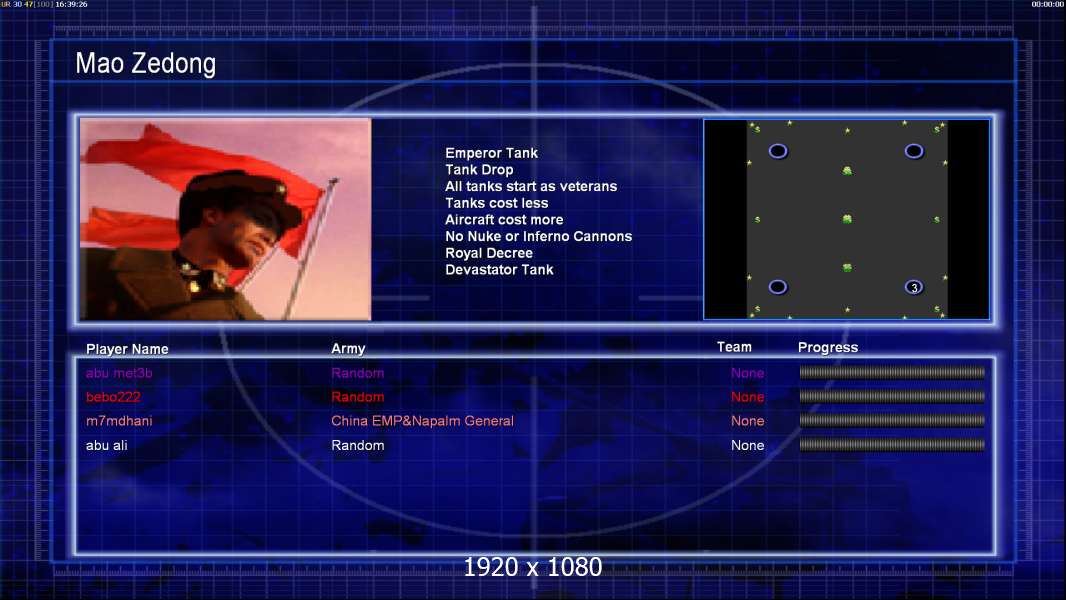Click the start position marker numbered 3
This screenshot has height=600, width=1066.
click(914, 287)
